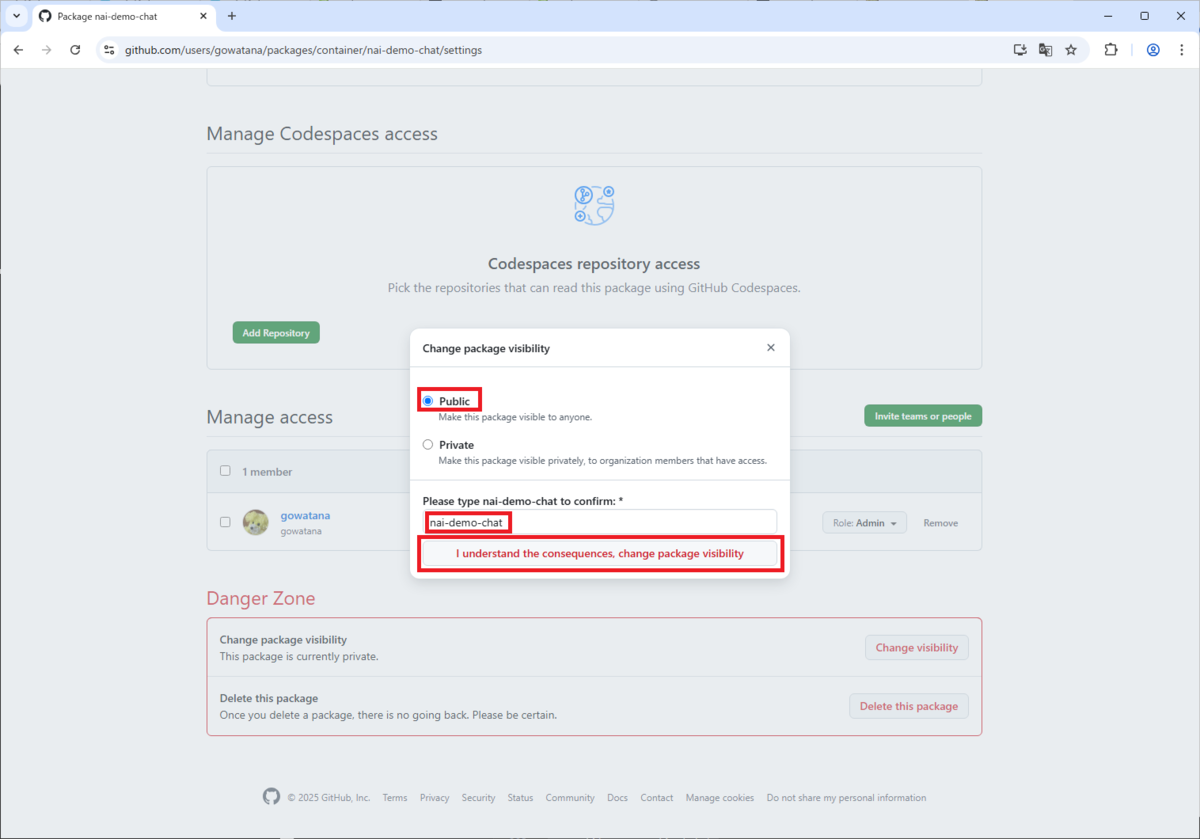Screen dimensions: 1200x839
Task: Click the browser forward arrow
Action: [x=46, y=50]
